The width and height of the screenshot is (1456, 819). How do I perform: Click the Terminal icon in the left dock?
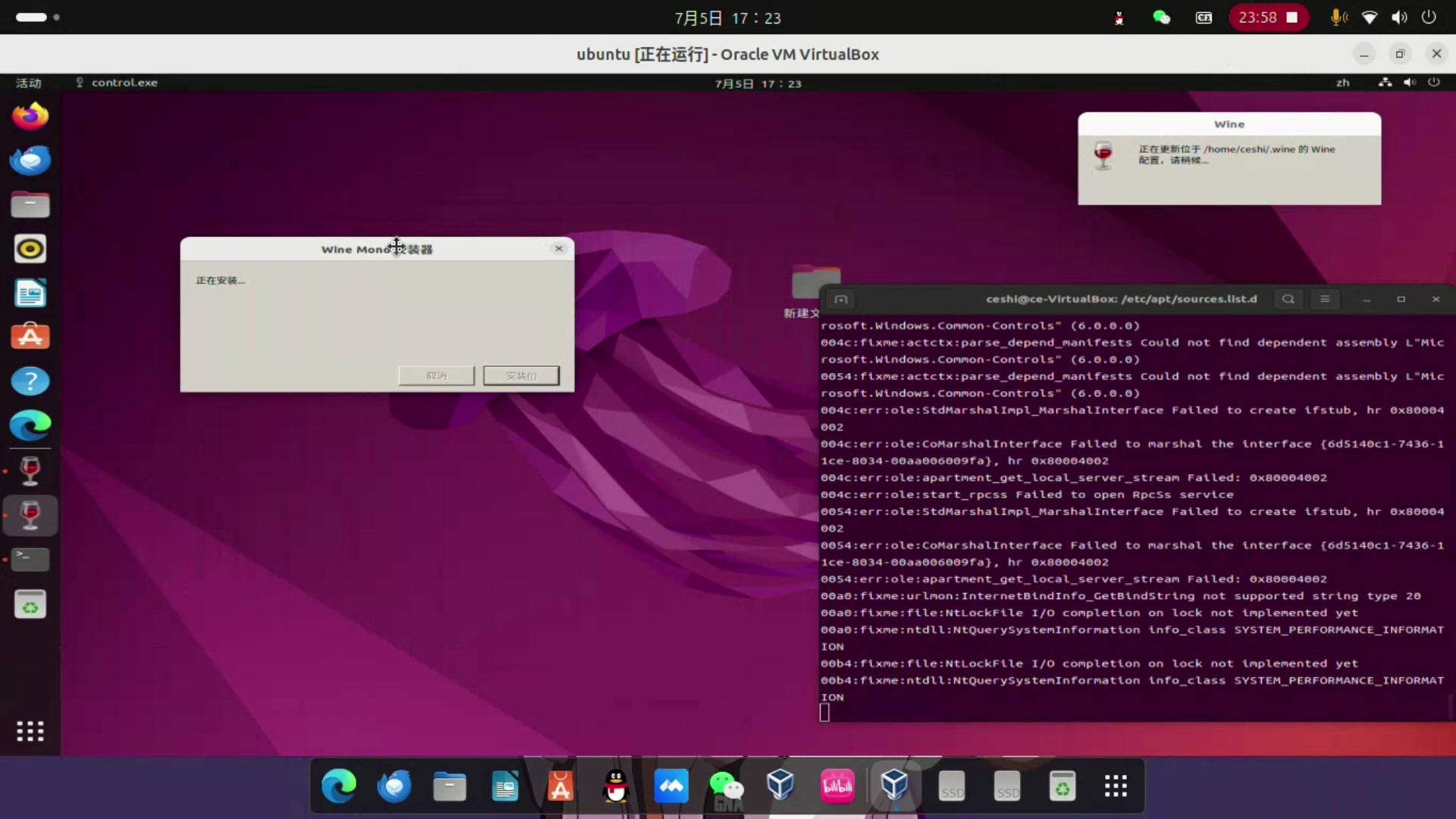pyautogui.click(x=30, y=560)
